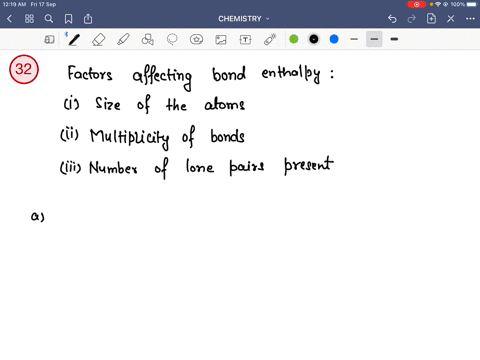Tap the handwritten word 'enthalpy'
The height and width of the screenshot is (360, 480).
point(291,74)
